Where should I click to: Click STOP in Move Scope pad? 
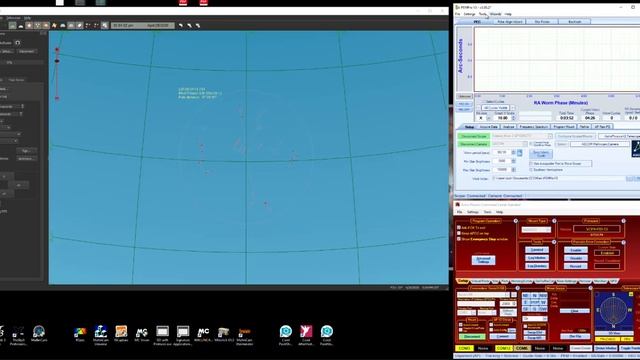(535, 302)
